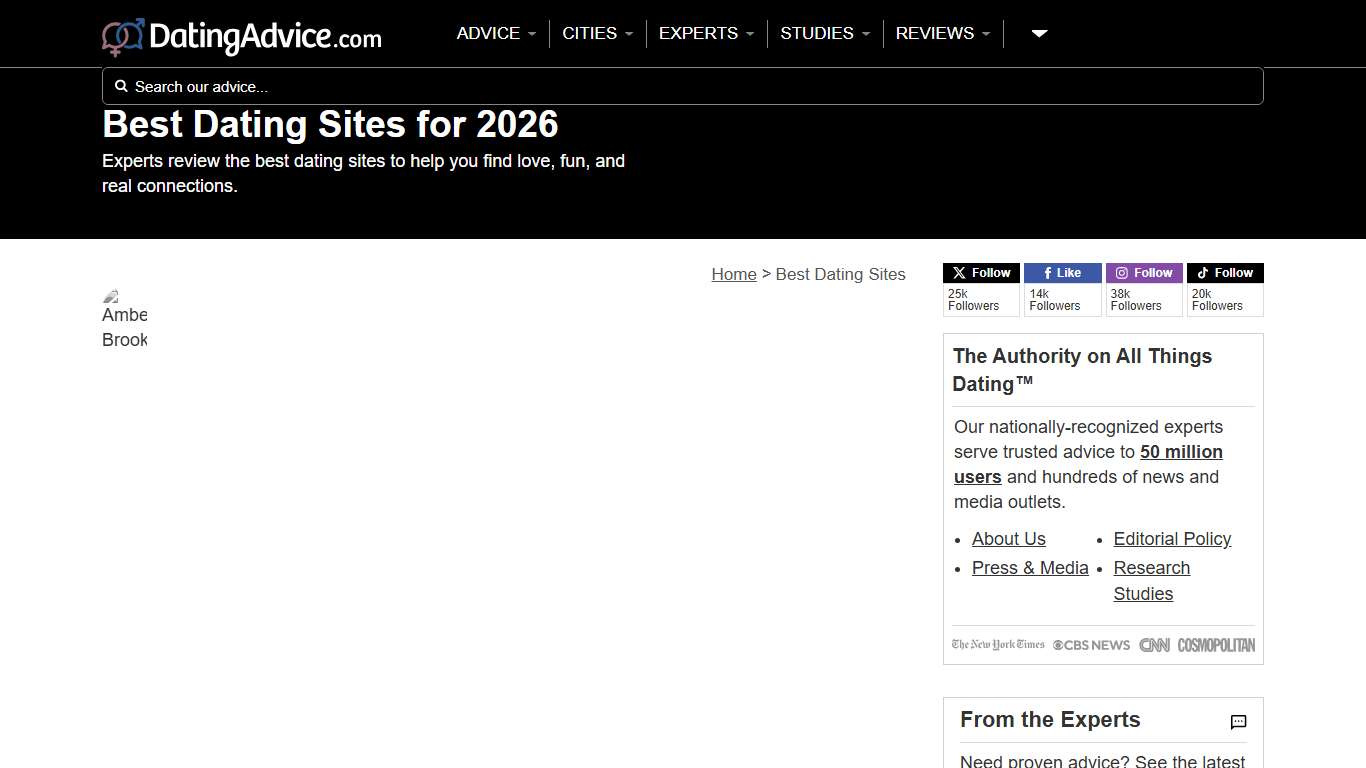Follow on Instagram button
This screenshot has width=1366, height=768.
click(1143, 273)
